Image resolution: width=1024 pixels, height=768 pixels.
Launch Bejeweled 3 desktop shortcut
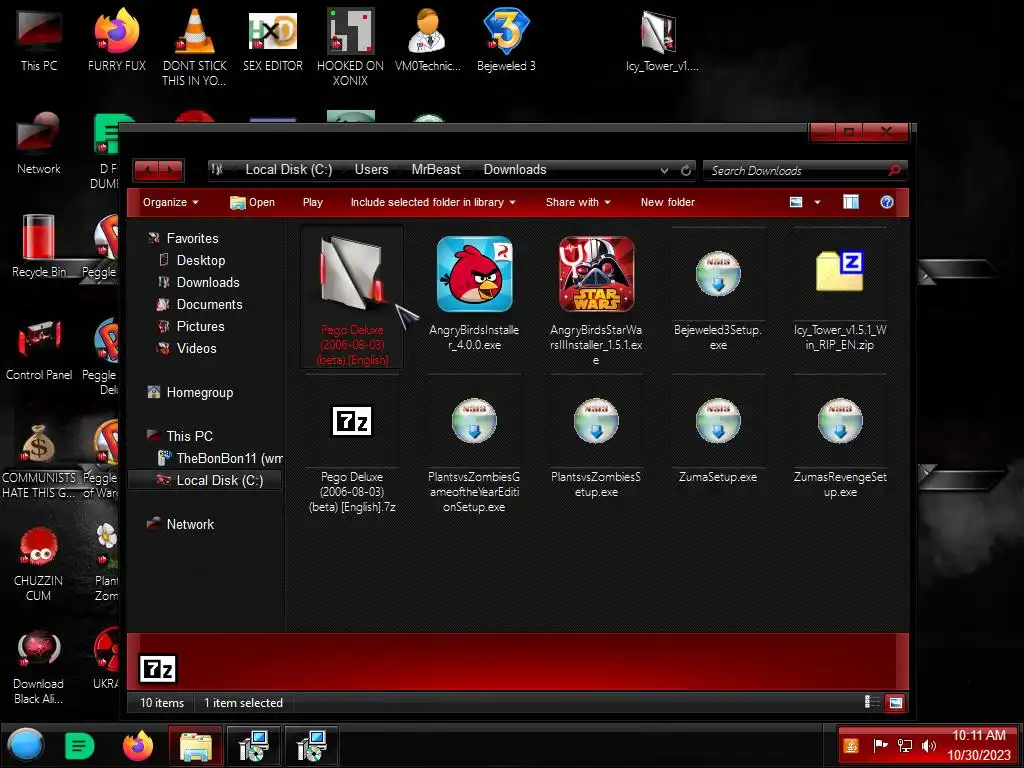point(506,40)
